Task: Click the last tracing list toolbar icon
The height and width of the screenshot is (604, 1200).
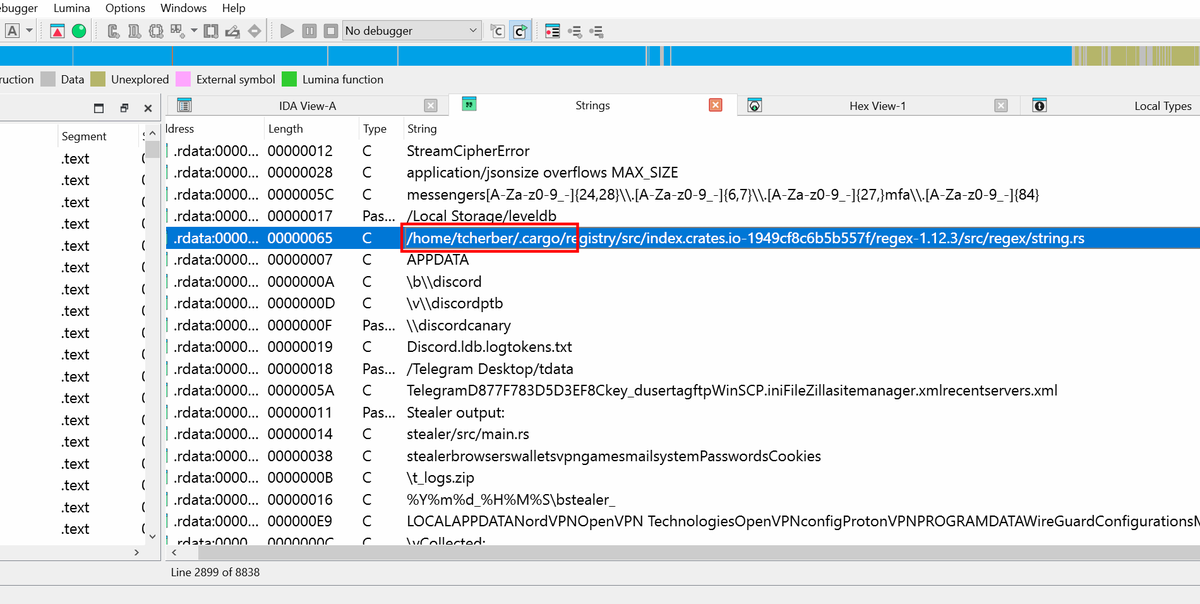Action: (x=597, y=31)
